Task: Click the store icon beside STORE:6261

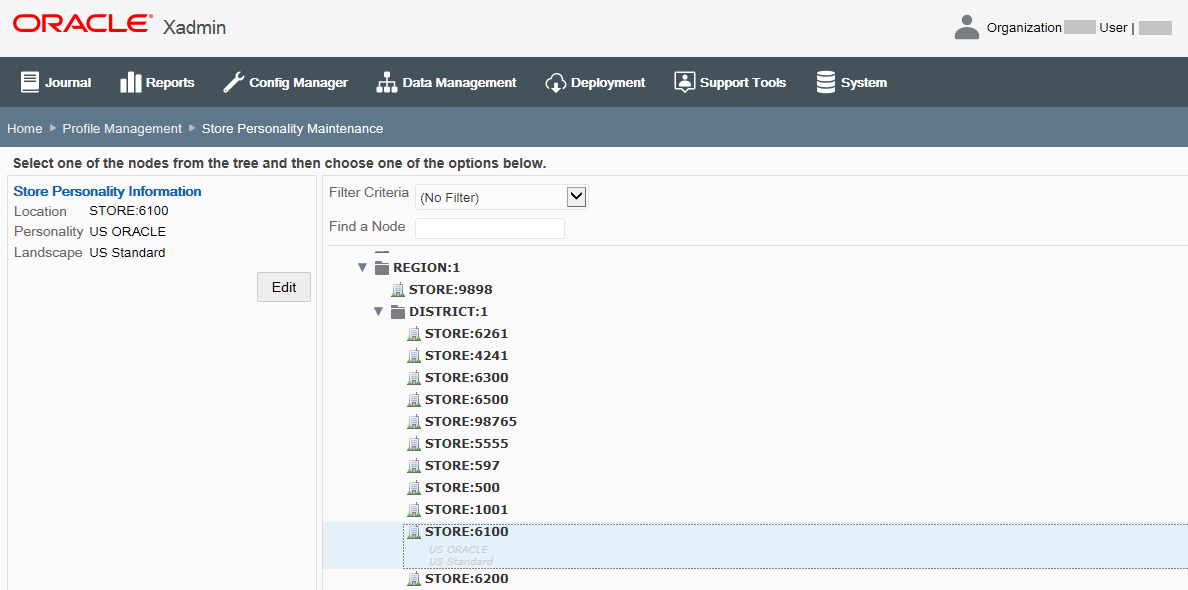Action: tap(414, 333)
